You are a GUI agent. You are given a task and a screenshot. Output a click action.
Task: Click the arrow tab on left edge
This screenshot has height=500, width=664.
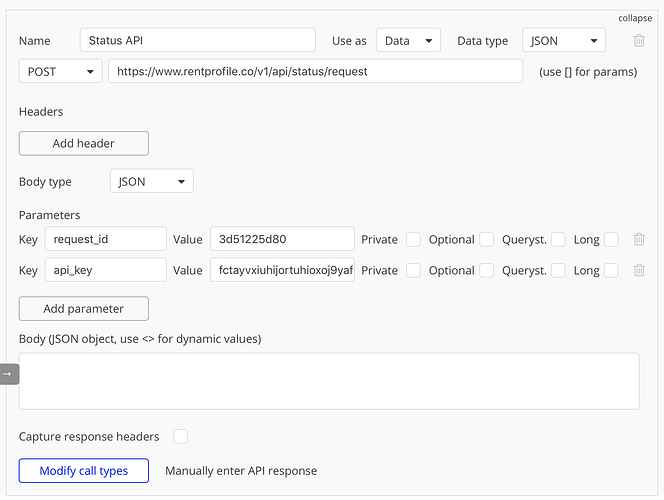pos(8,374)
